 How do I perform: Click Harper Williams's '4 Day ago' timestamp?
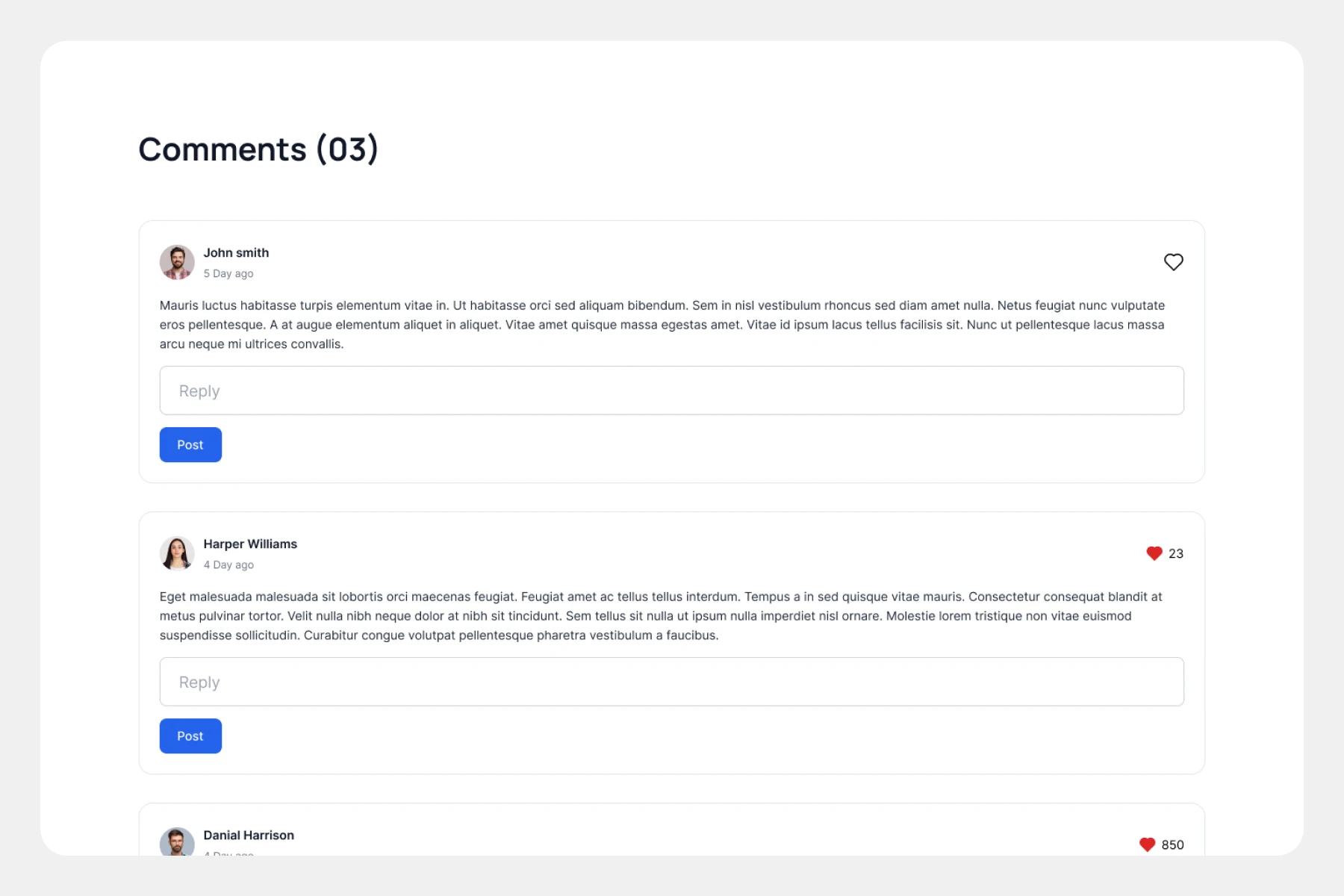point(228,565)
